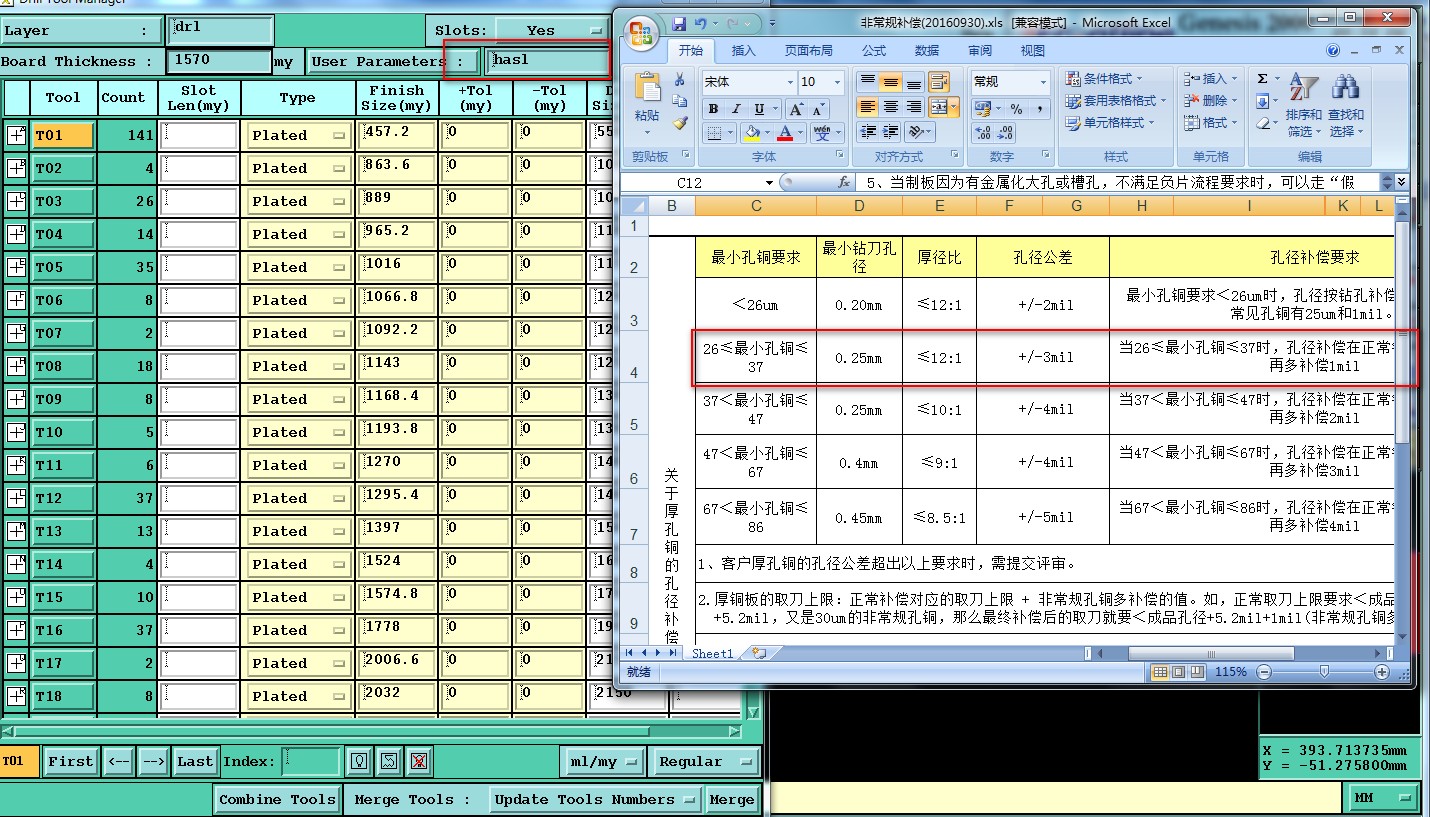Click the increase decimal icon
Screen dimensions: 1430x817
[981, 132]
